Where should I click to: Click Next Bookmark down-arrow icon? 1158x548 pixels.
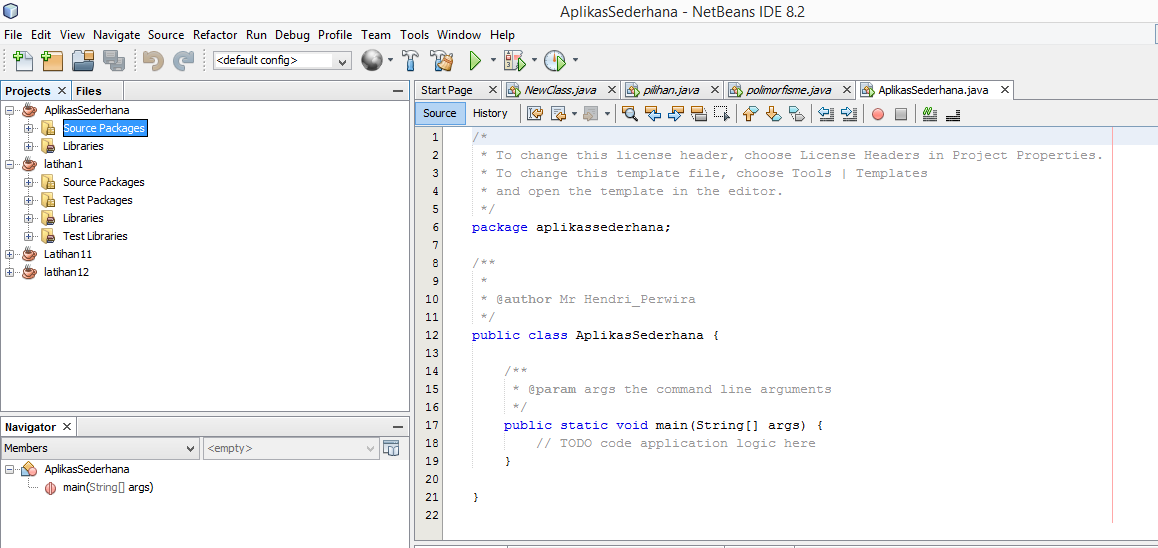pos(773,114)
